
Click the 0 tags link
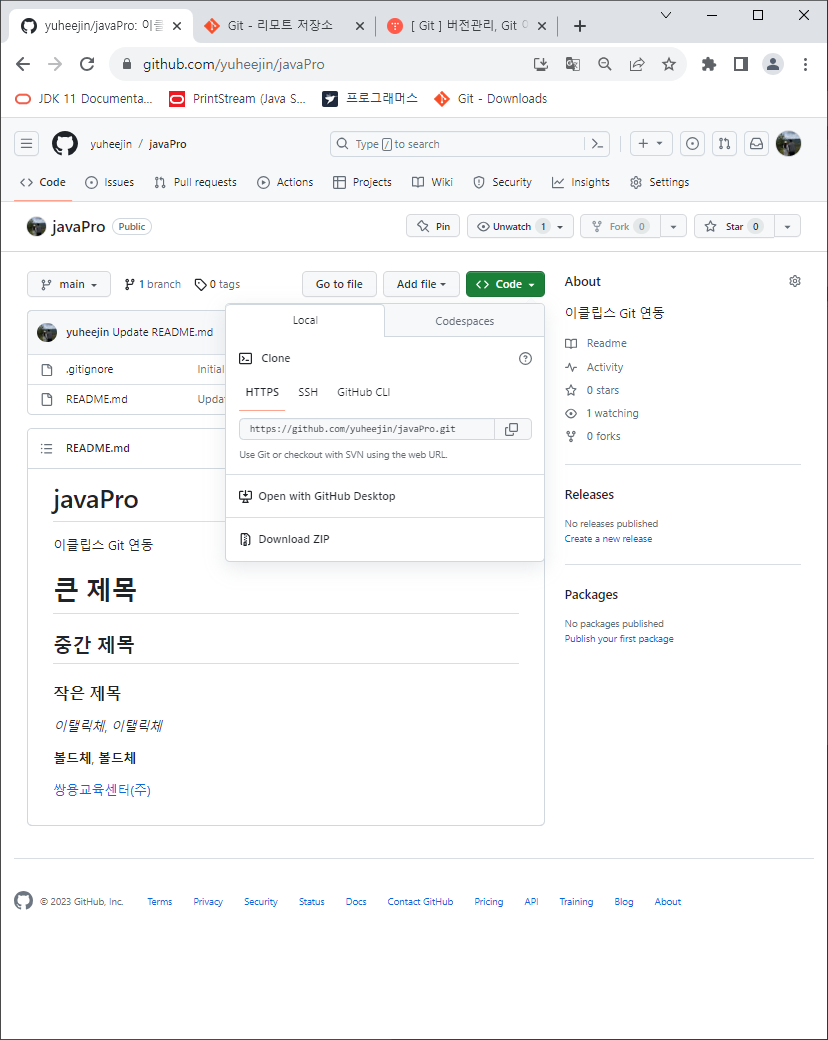coord(217,284)
